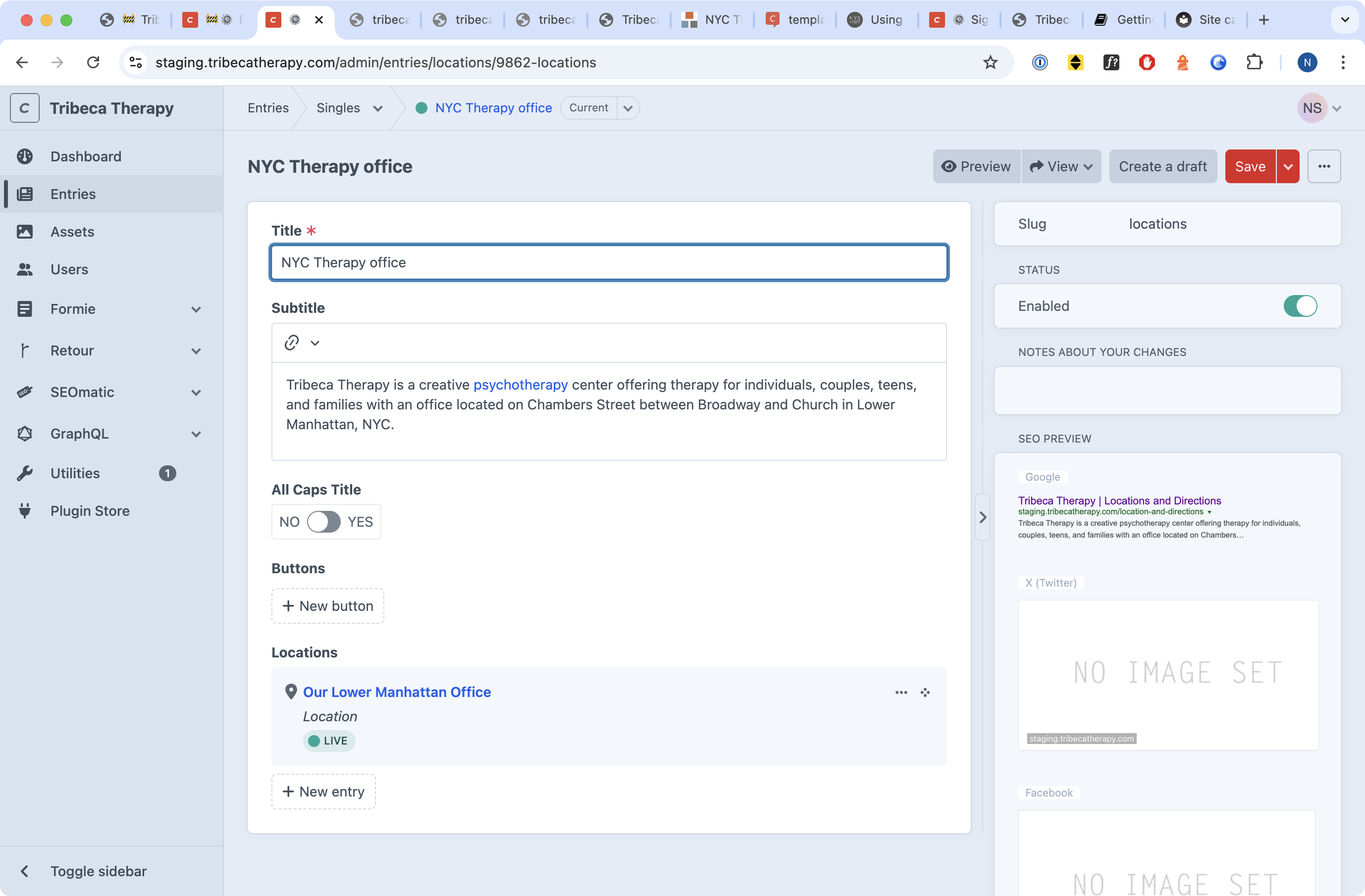Click the 1Password extension icon

pos(1040,62)
